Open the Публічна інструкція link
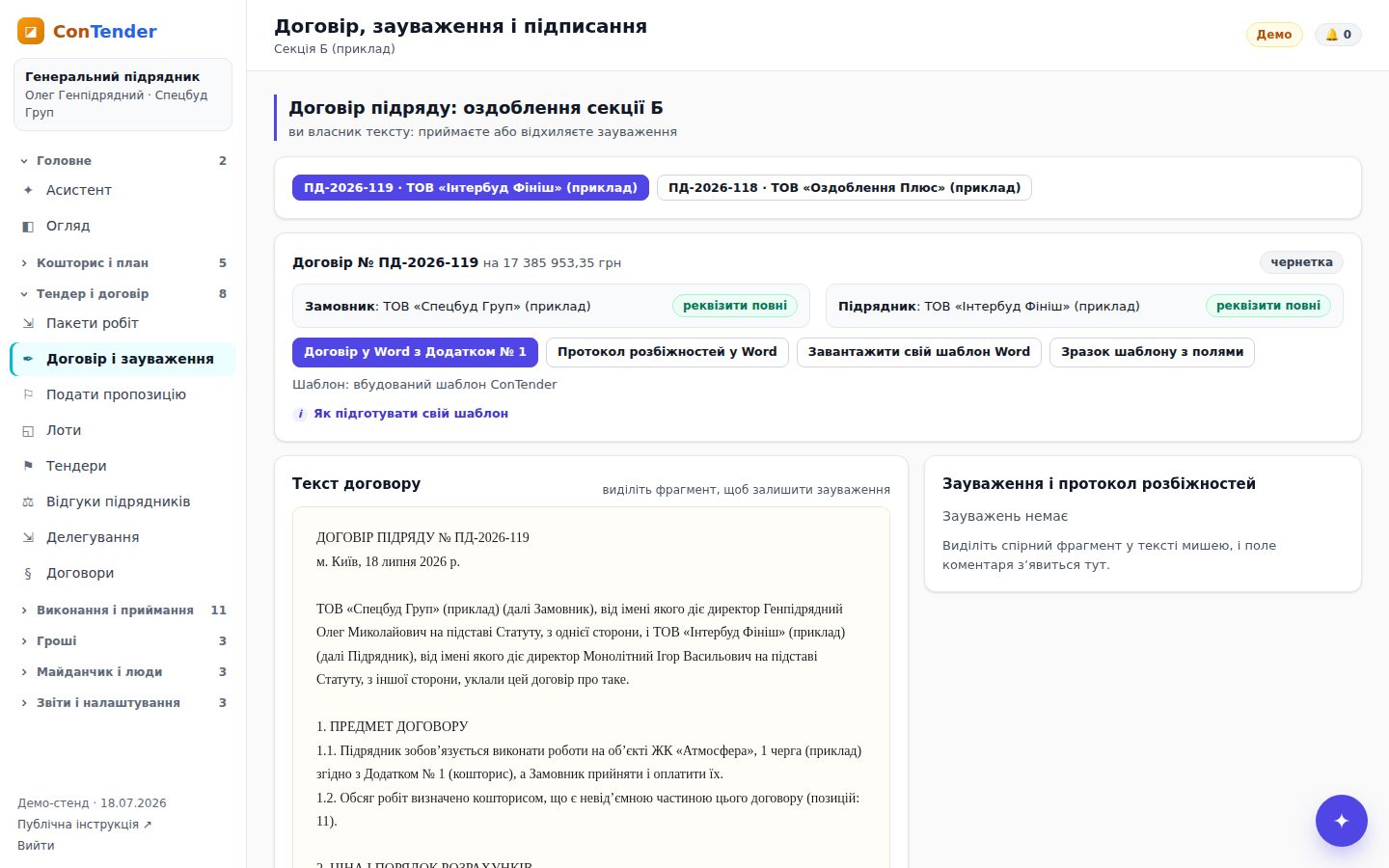This screenshot has height=868, width=1389. 85,825
